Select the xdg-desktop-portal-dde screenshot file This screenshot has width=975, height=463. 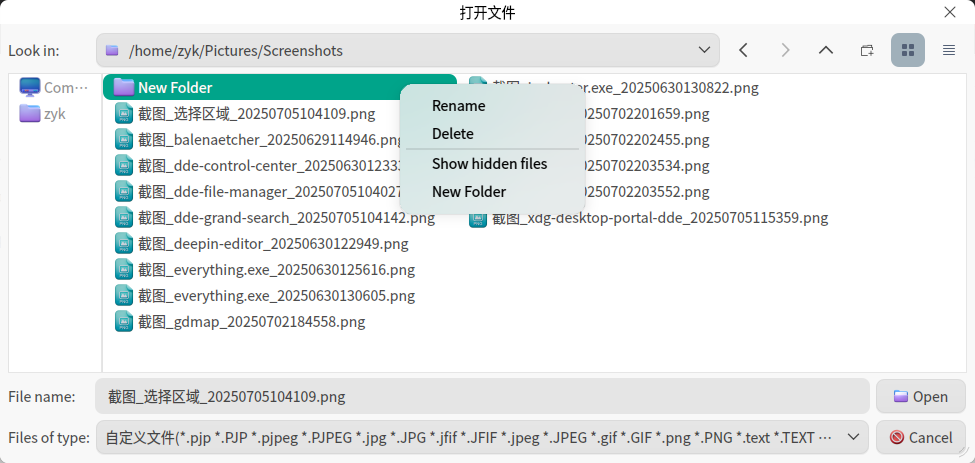pos(649,218)
